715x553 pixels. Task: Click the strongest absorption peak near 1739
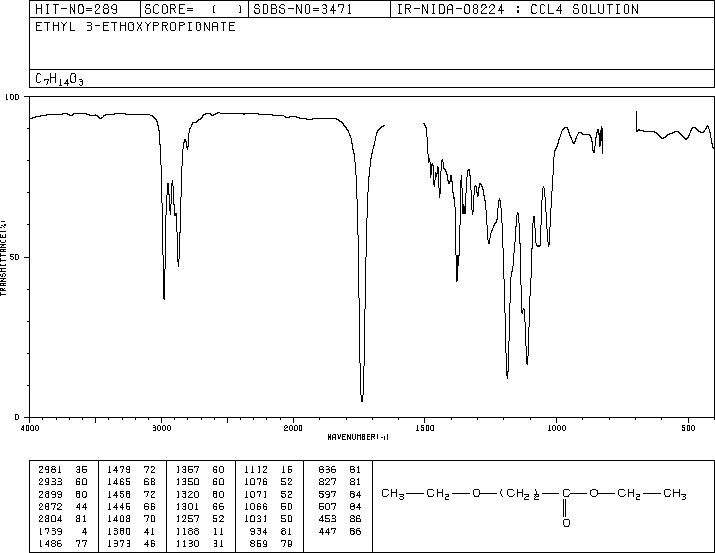362,399
